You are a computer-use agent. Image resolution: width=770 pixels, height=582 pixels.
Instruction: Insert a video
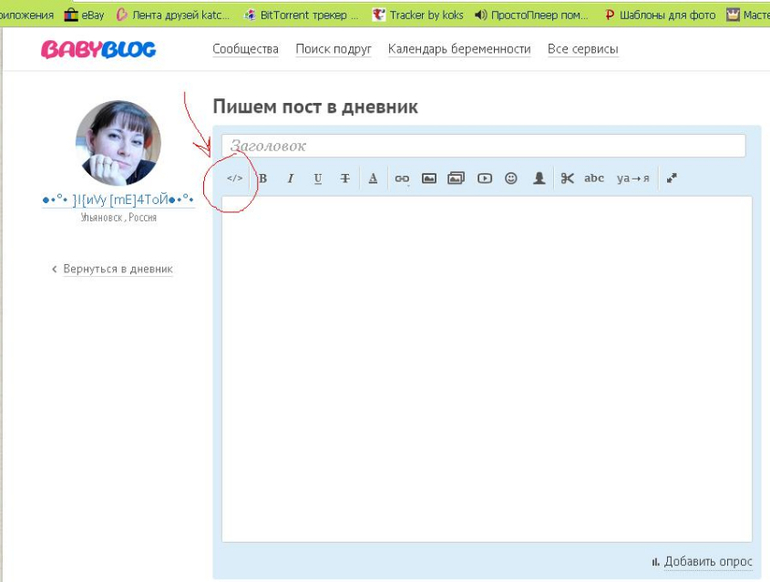click(x=484, y=178)
